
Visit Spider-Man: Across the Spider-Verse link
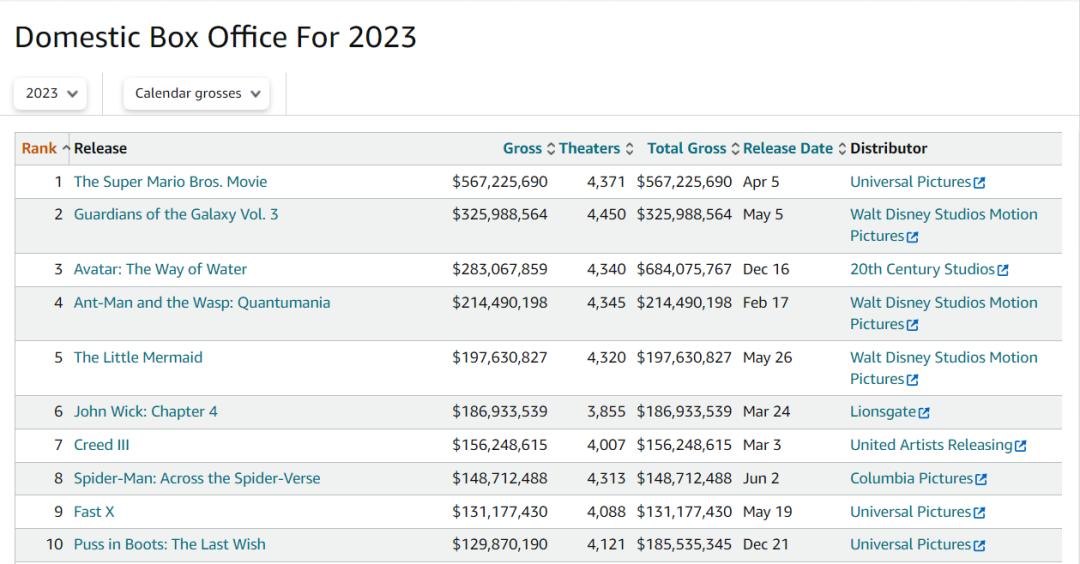[x=197, y=478]
